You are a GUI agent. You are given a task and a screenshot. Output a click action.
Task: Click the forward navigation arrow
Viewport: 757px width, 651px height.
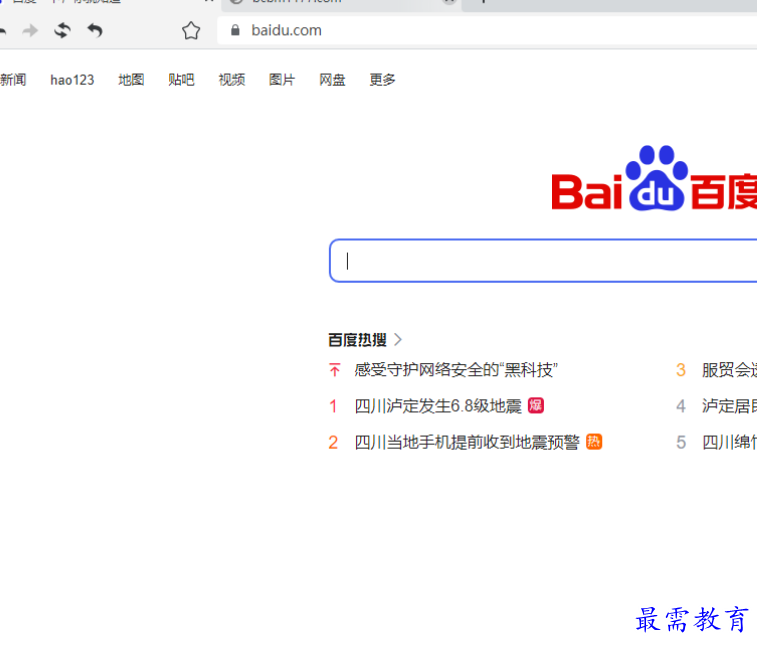tap(30, 31)
